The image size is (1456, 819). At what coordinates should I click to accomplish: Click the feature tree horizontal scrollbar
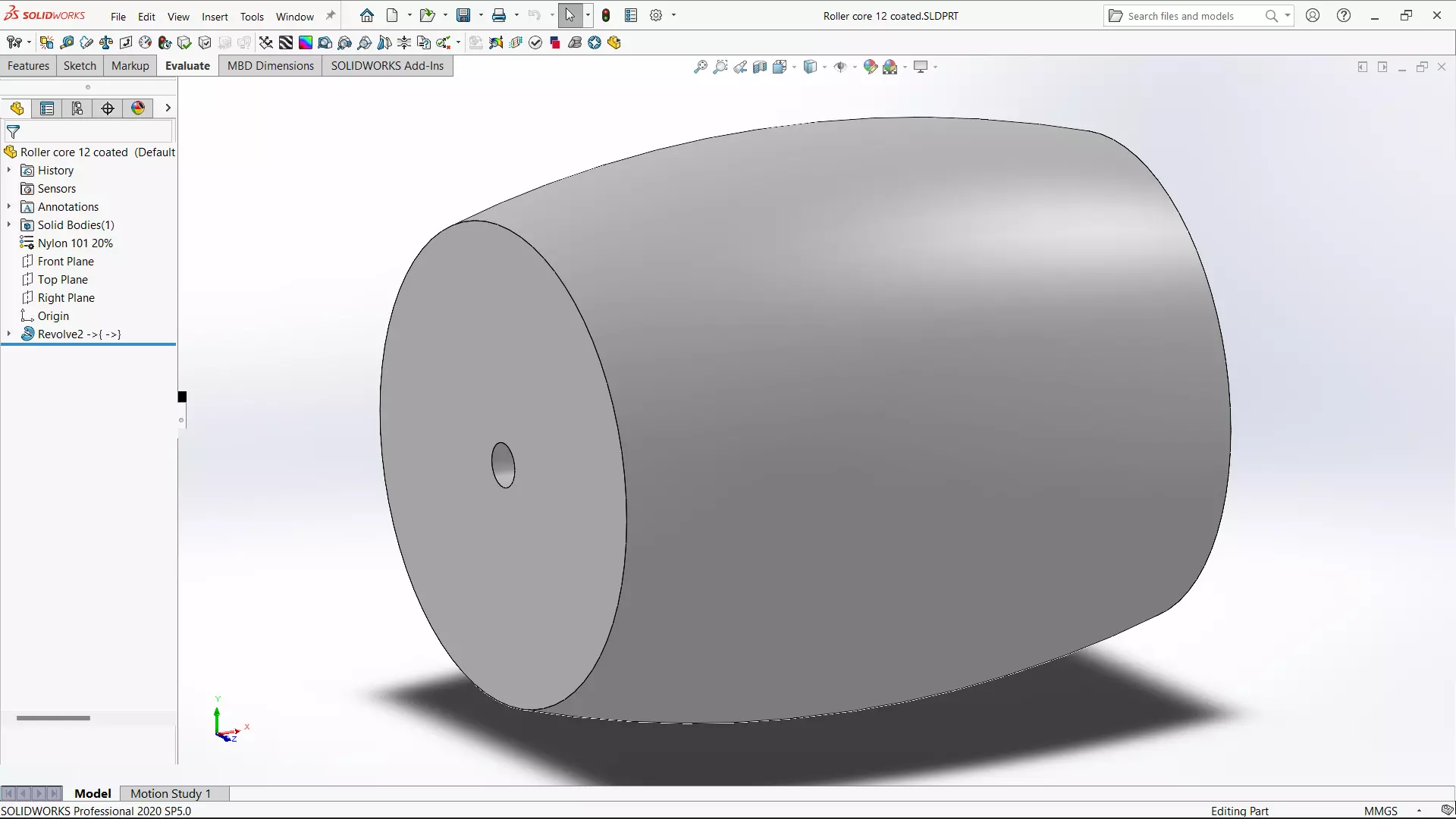pos(53,717)
